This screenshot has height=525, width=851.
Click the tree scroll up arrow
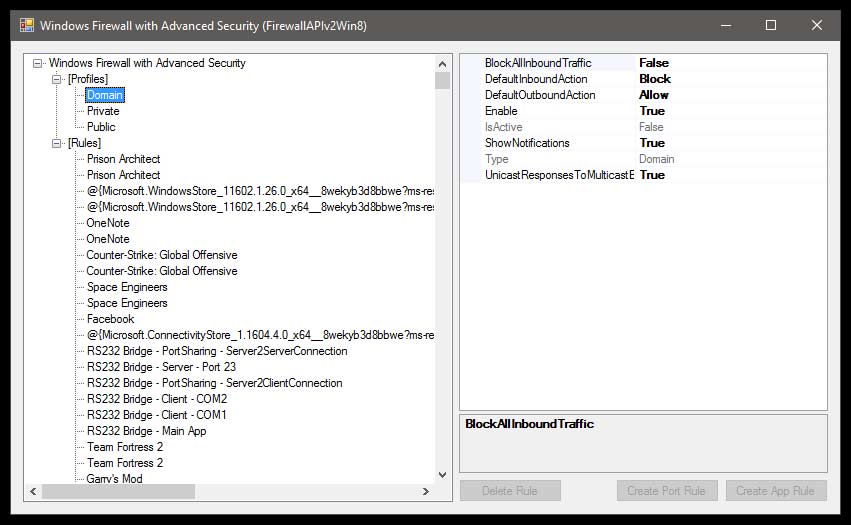(x=442, y=64)
